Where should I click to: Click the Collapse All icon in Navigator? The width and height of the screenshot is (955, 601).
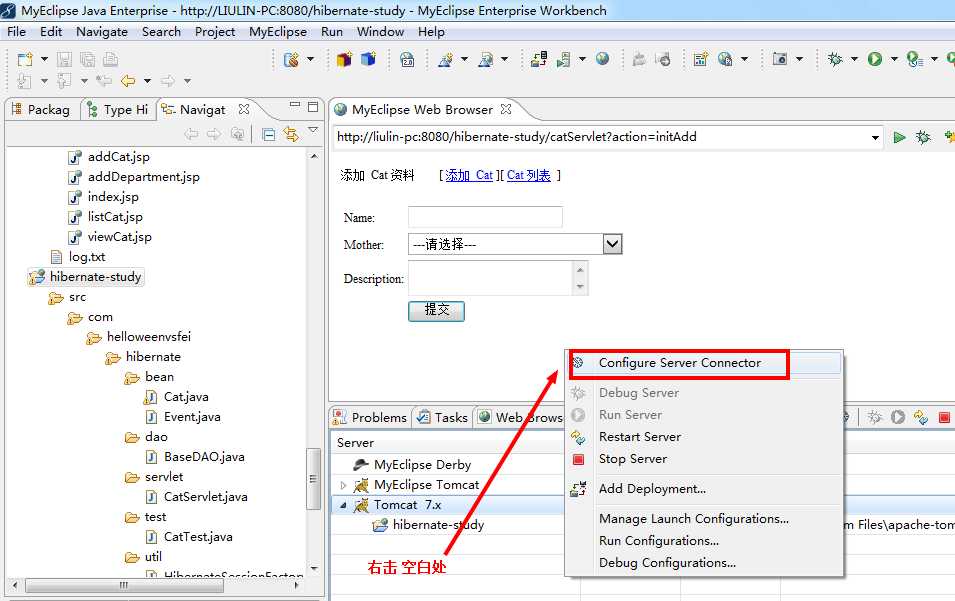[269, 134]
